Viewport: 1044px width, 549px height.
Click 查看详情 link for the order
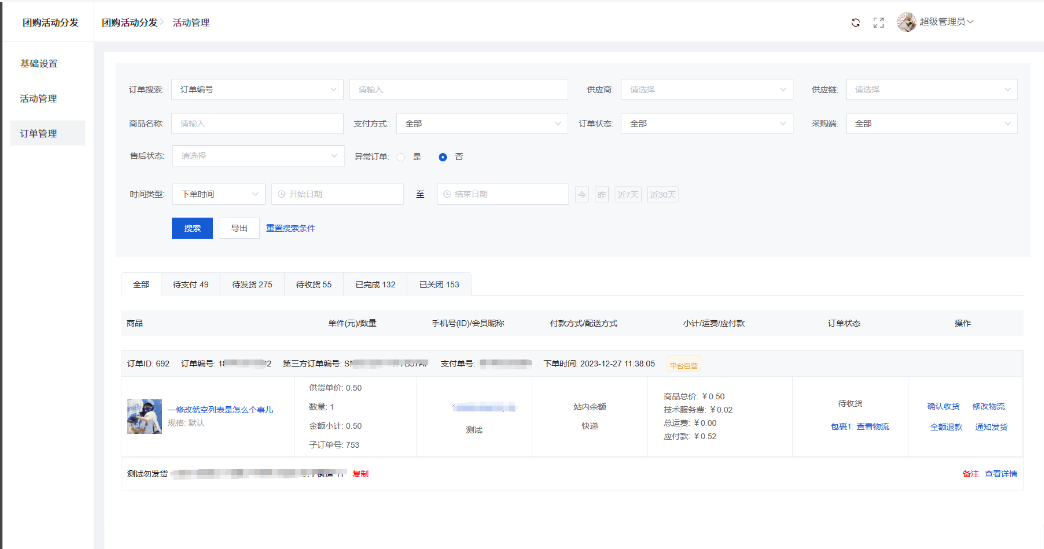[1001, 473]
